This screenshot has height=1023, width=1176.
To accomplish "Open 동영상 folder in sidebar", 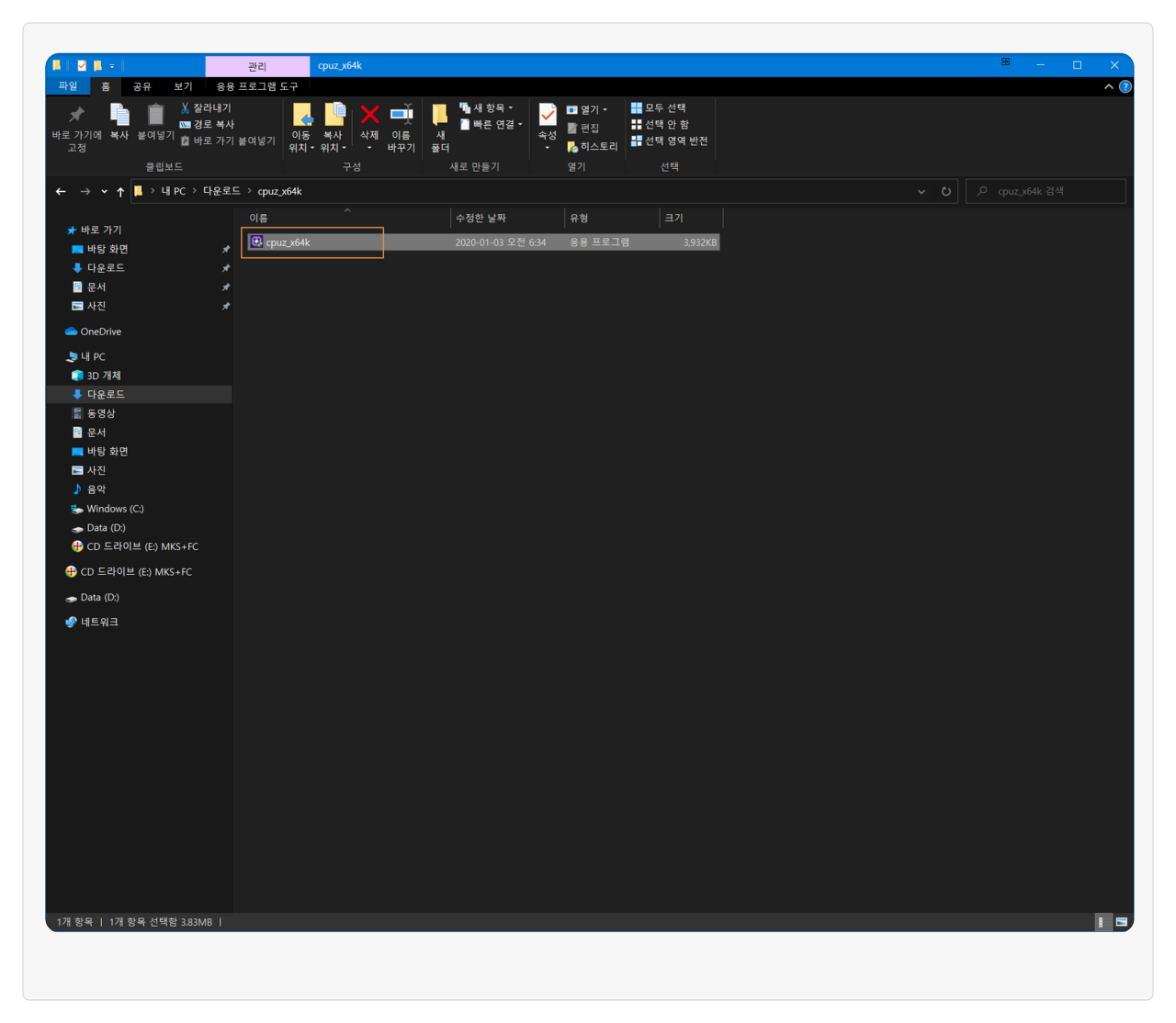I will [93, 414].
